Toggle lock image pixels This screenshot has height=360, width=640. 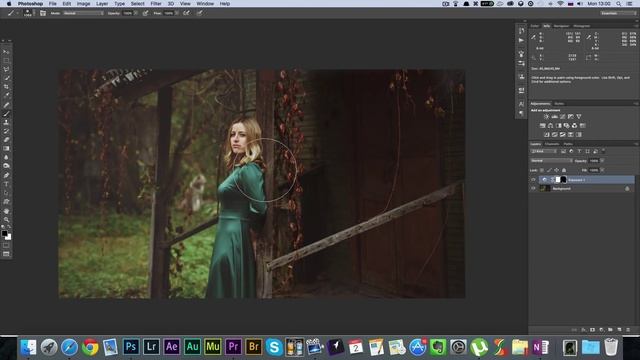pyautogui.click(x=549, y=170)
